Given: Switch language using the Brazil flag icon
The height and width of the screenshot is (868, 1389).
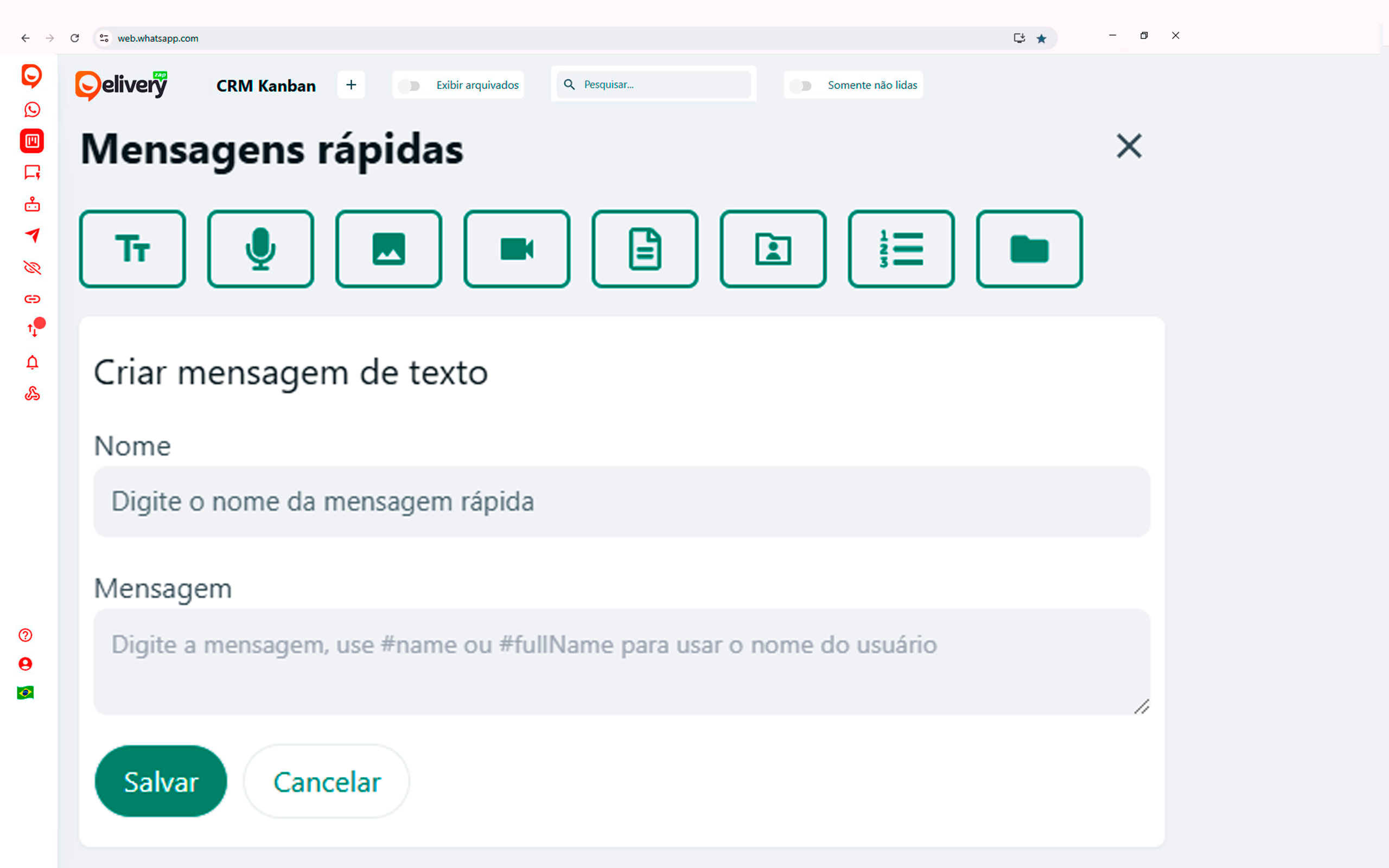Looking at the screenshot, I should pos(26,692).
